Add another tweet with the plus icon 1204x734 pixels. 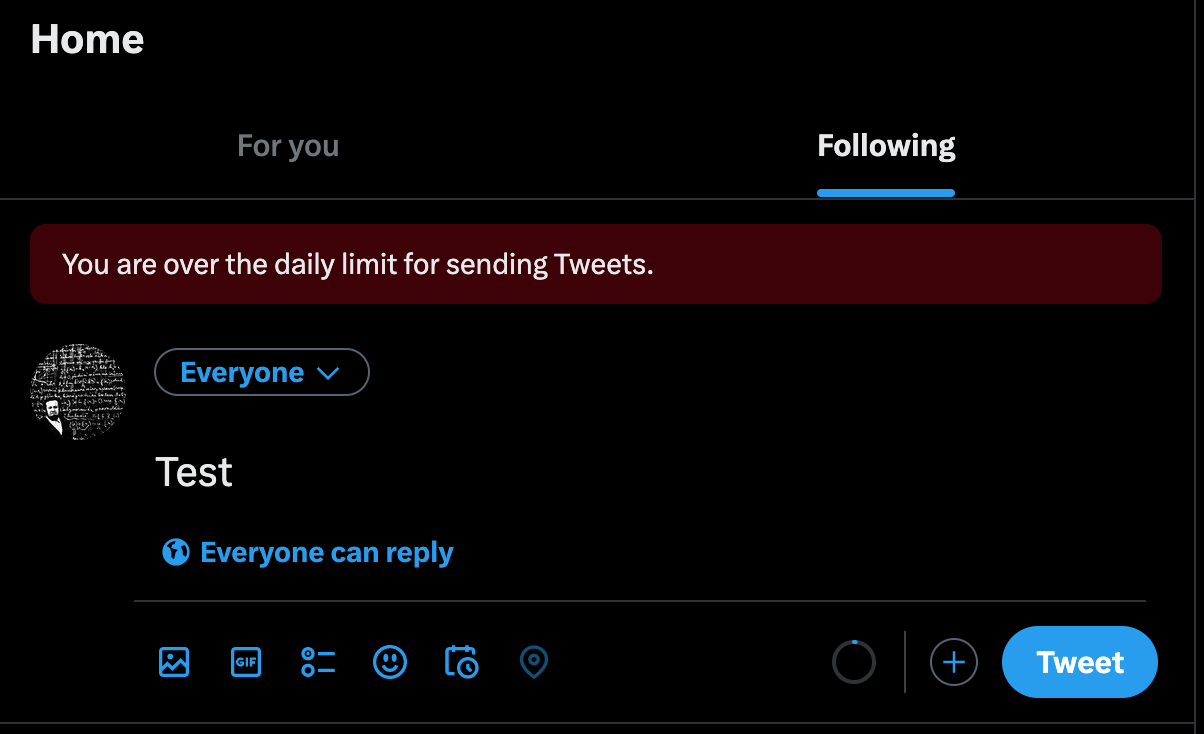point(954,662)
